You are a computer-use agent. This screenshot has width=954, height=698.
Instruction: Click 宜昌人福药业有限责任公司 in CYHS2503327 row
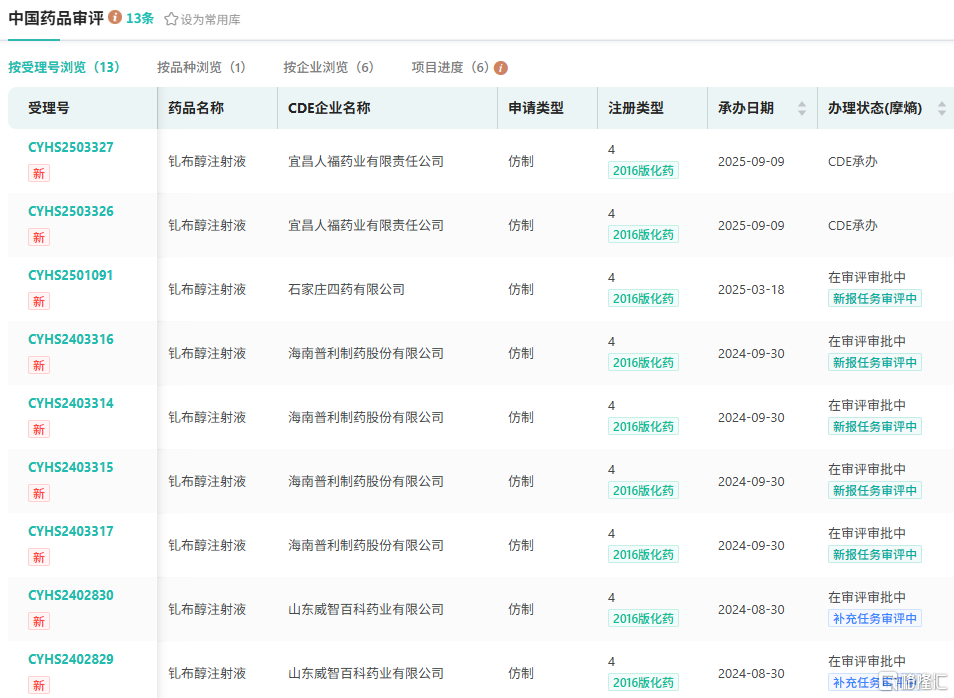click(366, 161)
